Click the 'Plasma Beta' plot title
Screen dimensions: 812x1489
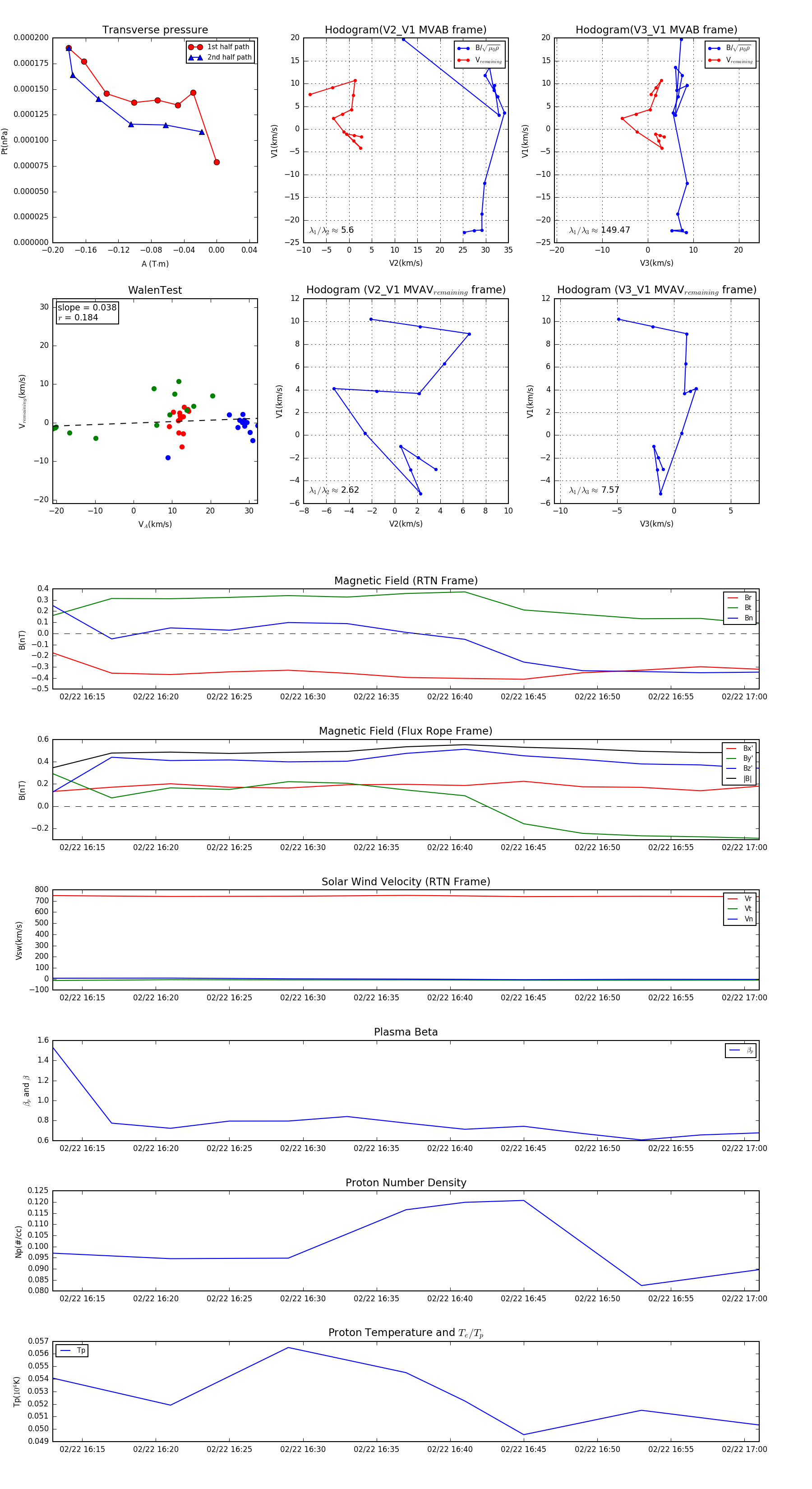click(x=406, y=1032)
